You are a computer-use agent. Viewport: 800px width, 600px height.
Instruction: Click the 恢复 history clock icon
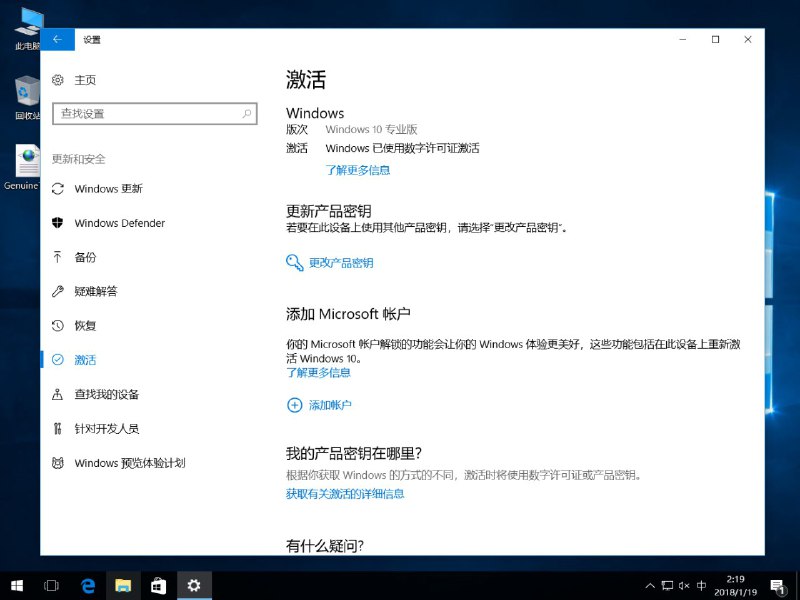tap(58, 326)
